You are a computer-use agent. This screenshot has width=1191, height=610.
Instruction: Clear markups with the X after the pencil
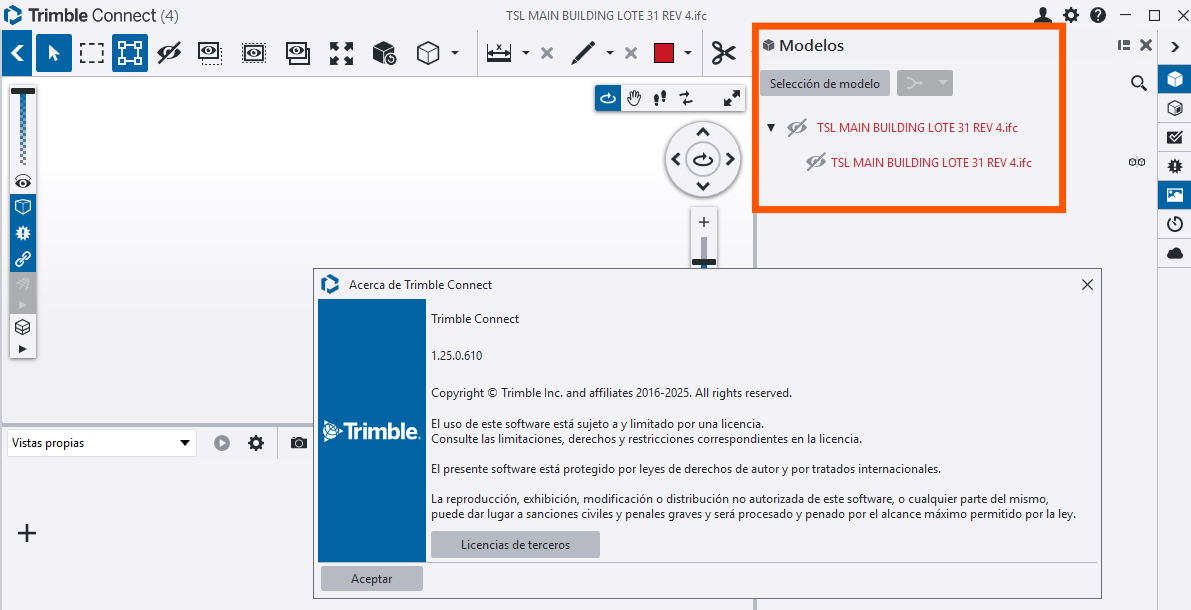630,53
